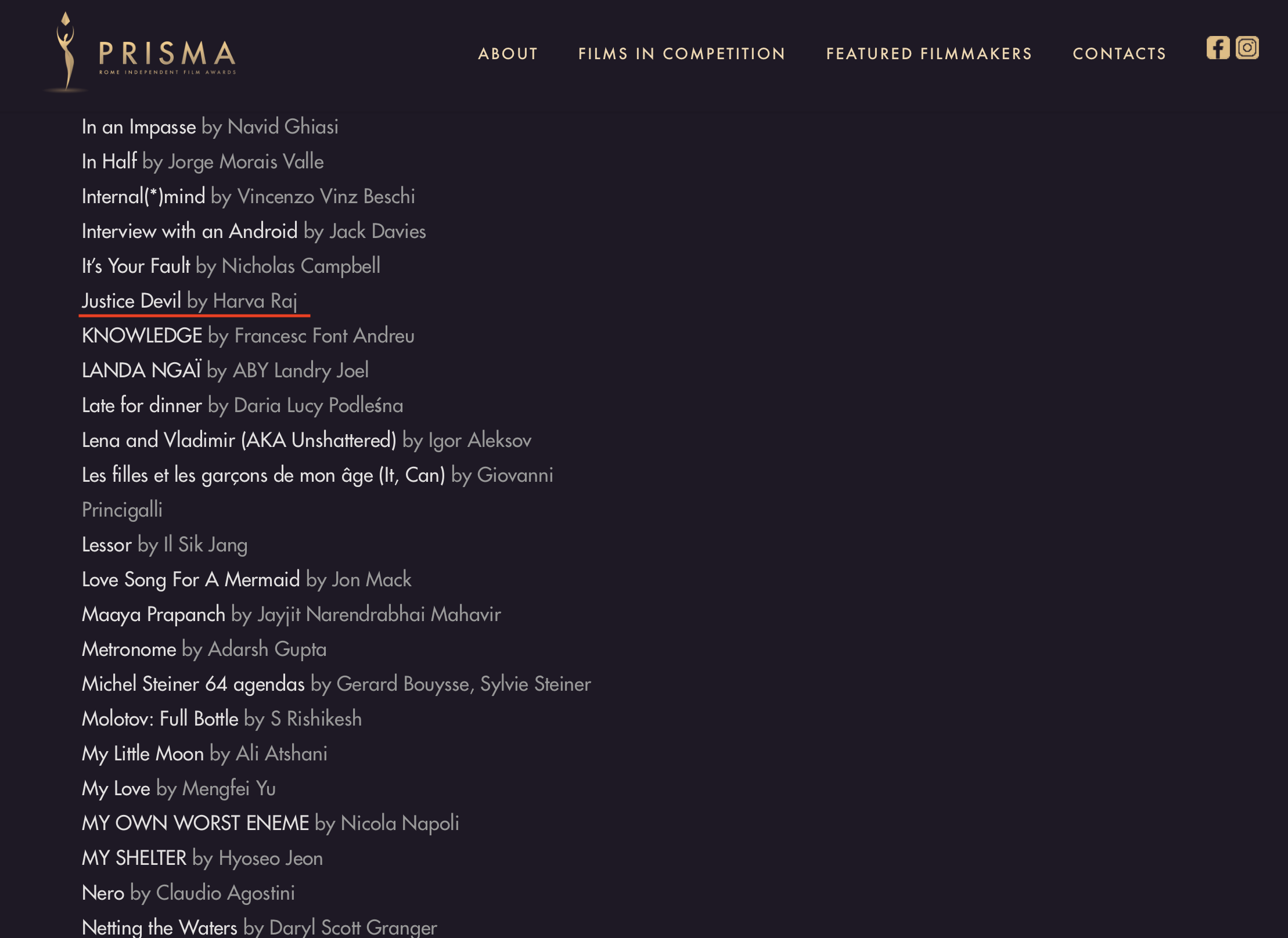Select Metronome by Adarsh Gupta
The image size is (1288, 938).
pyautogui.click(x=204, y=649)
